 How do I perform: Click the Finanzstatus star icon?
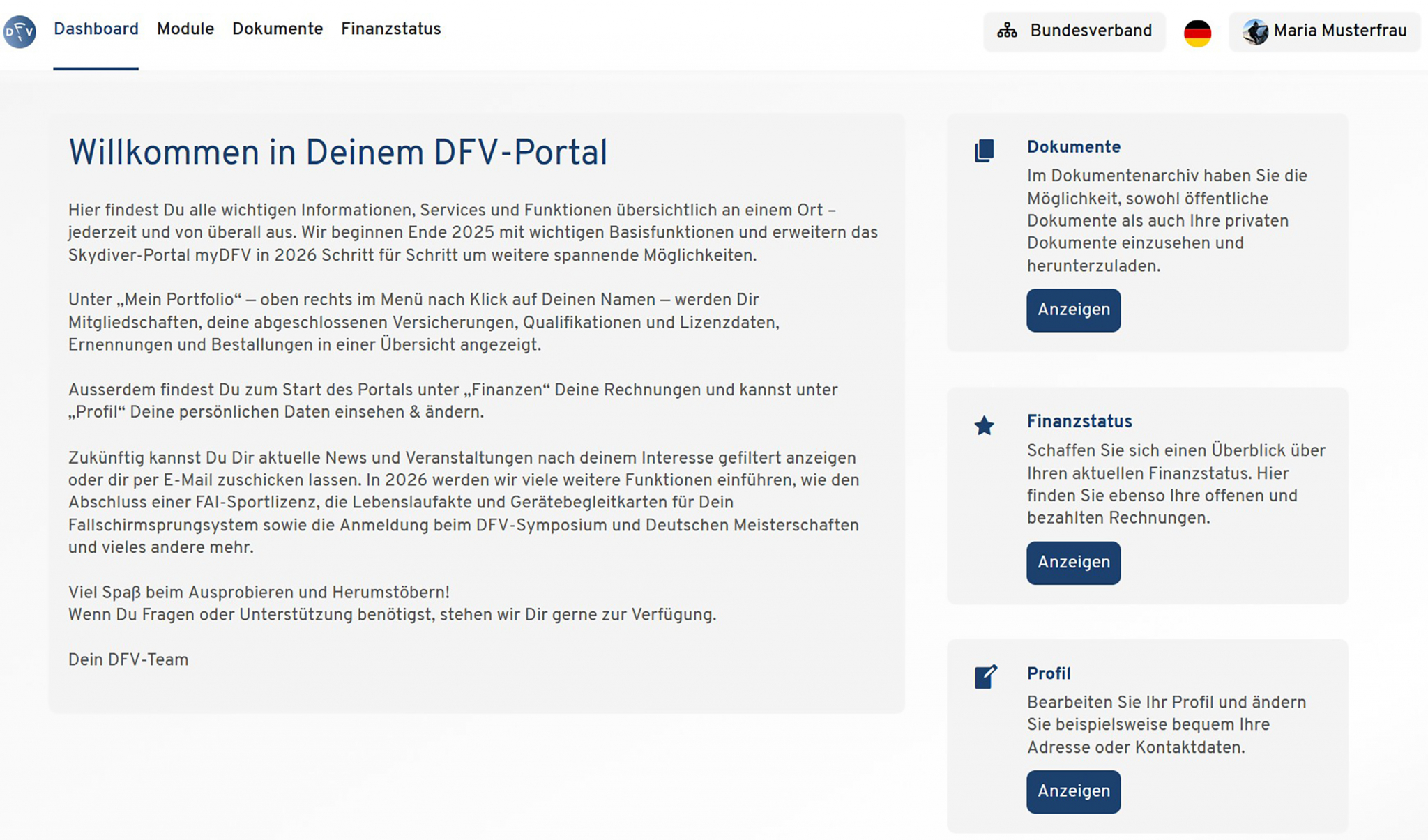(984, 425)
